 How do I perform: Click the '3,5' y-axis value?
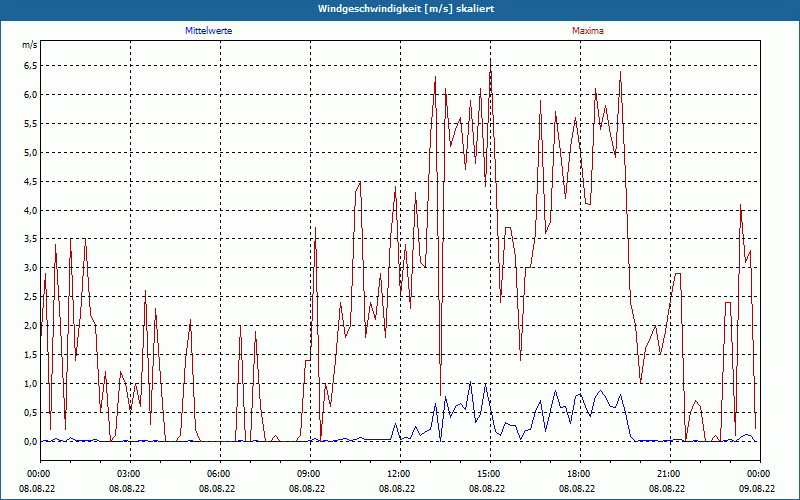click(30, 239)
